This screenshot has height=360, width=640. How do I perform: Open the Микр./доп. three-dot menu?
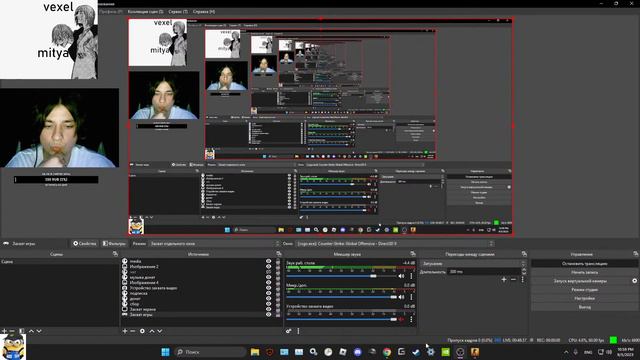point(411,297)
